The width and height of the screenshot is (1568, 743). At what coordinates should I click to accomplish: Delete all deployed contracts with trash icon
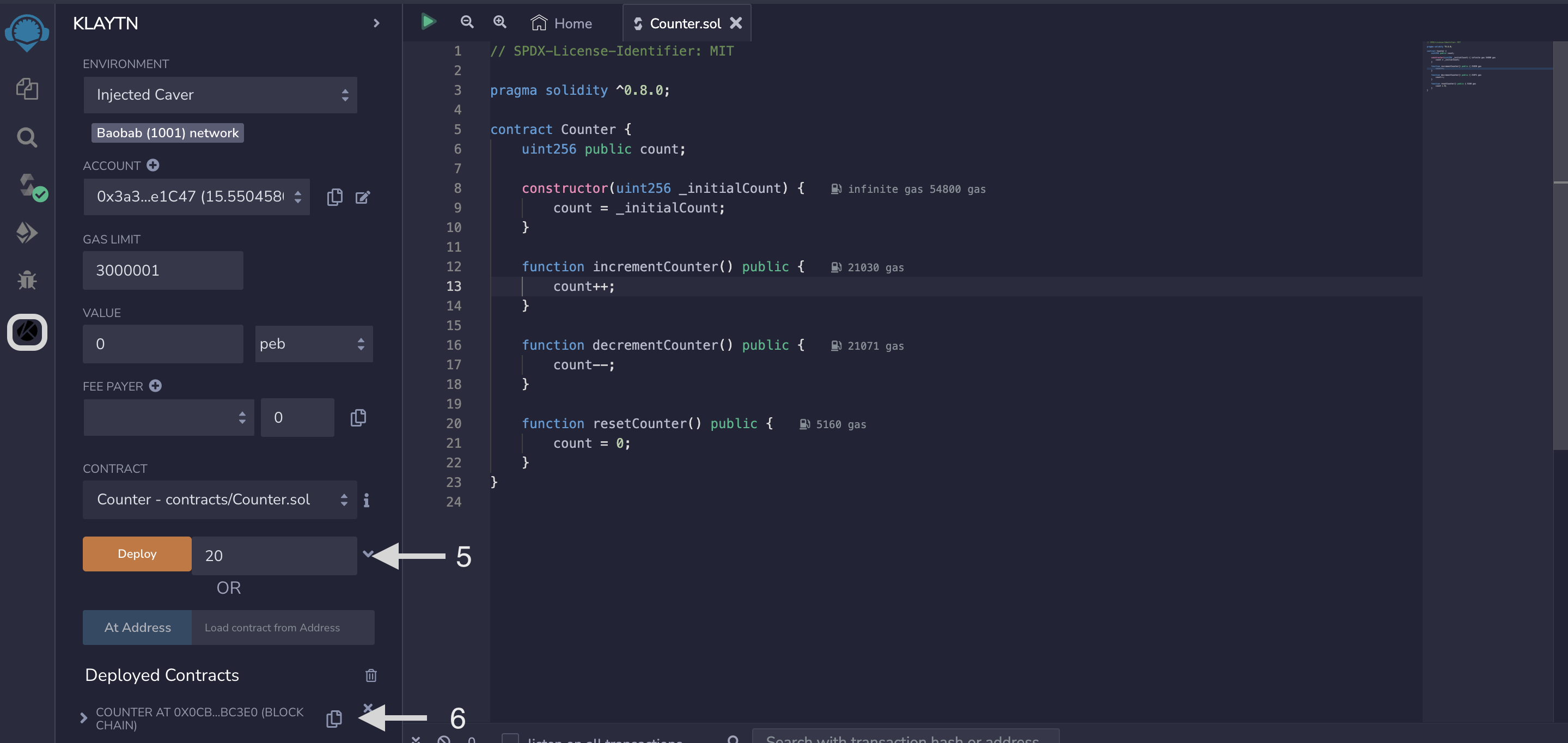point(371,675)
